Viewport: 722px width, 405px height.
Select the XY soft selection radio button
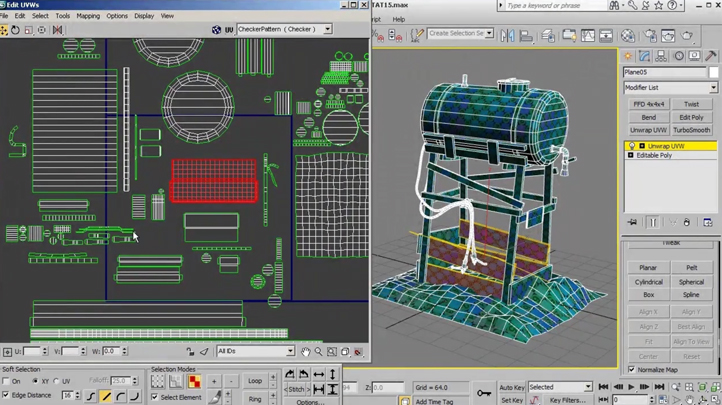click(x=35, y=381)
